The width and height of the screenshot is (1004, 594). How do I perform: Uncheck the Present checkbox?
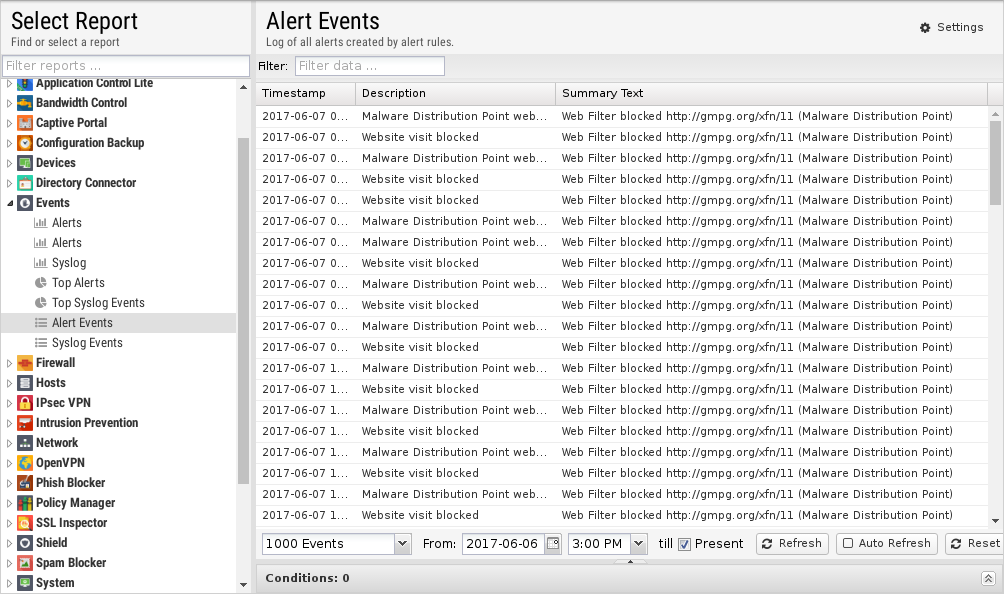click(x=684, y=544)
